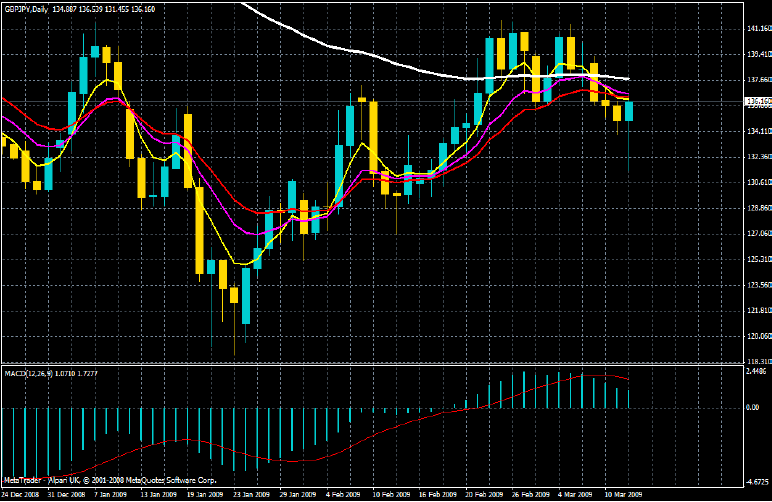This screenshot has width=772, height=502.
Task: Select the 4 Feb 2009 date label
Action: tap(343, 494)
